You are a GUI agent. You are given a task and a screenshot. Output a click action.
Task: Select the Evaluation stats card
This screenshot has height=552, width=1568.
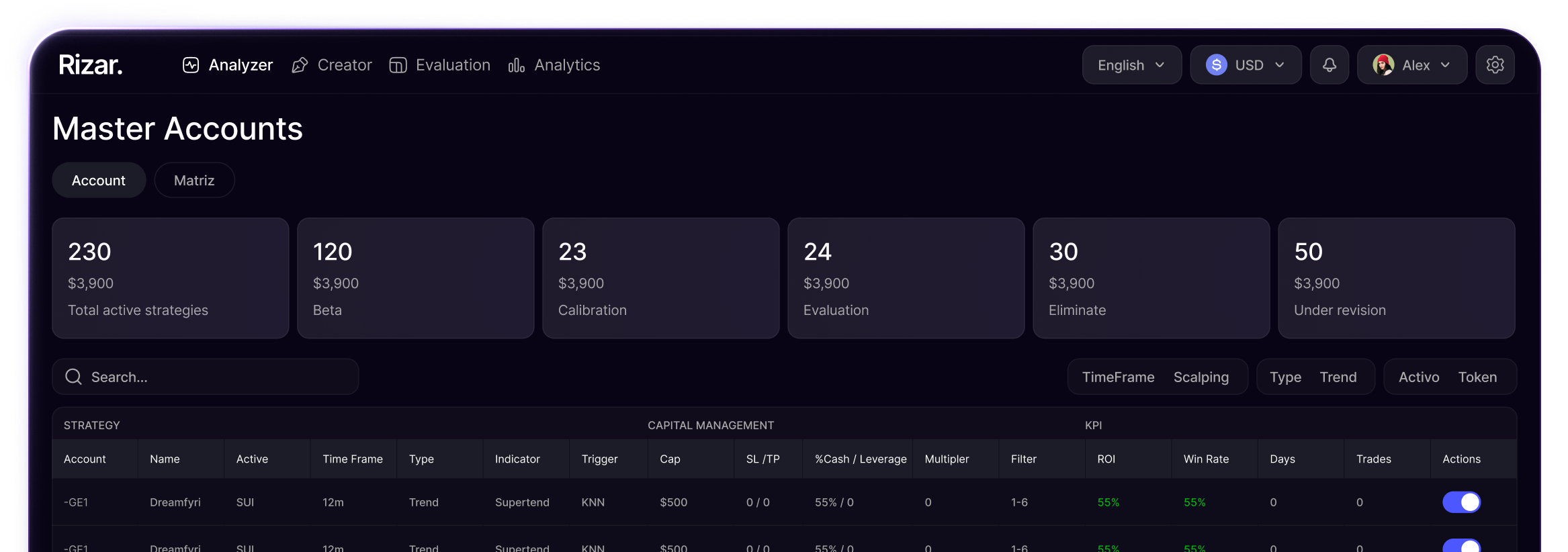click(906, 278)
